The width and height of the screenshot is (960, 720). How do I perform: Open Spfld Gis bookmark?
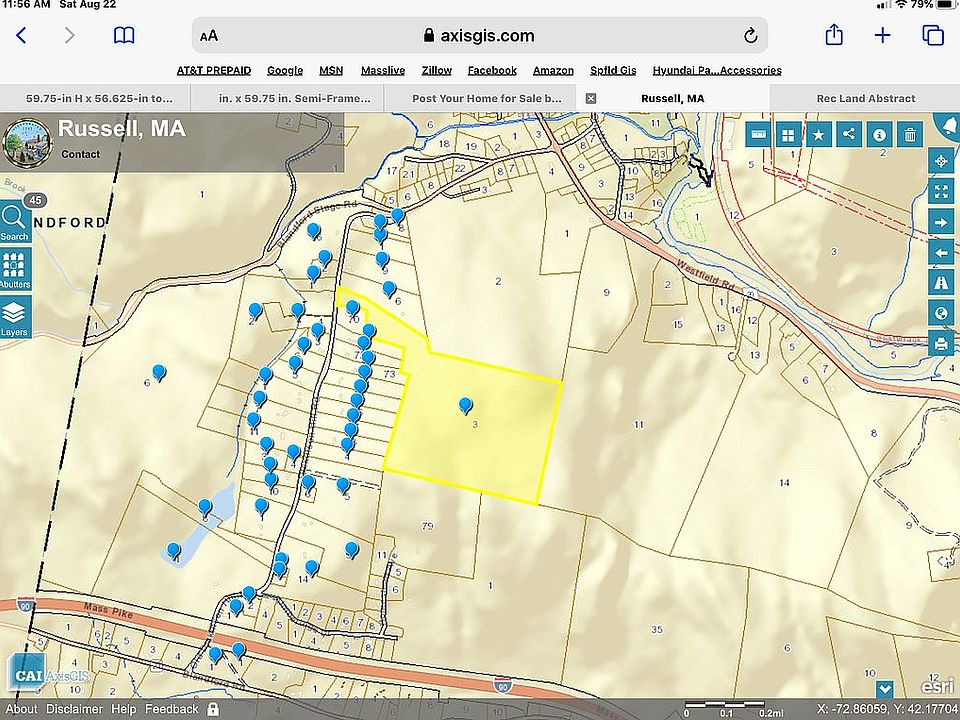[x=613, y=70]
